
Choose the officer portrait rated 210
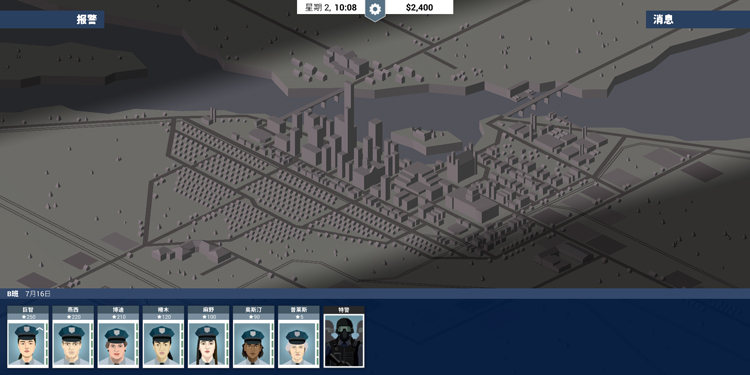tap(118, 337)
